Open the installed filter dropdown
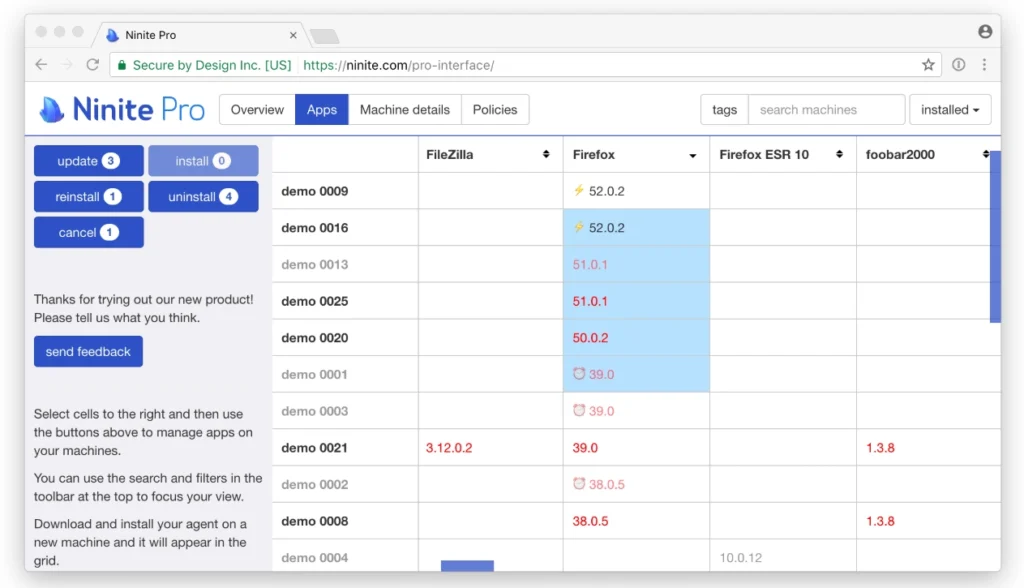This screenshot has width=1024, height=588. tap(949, 109)
